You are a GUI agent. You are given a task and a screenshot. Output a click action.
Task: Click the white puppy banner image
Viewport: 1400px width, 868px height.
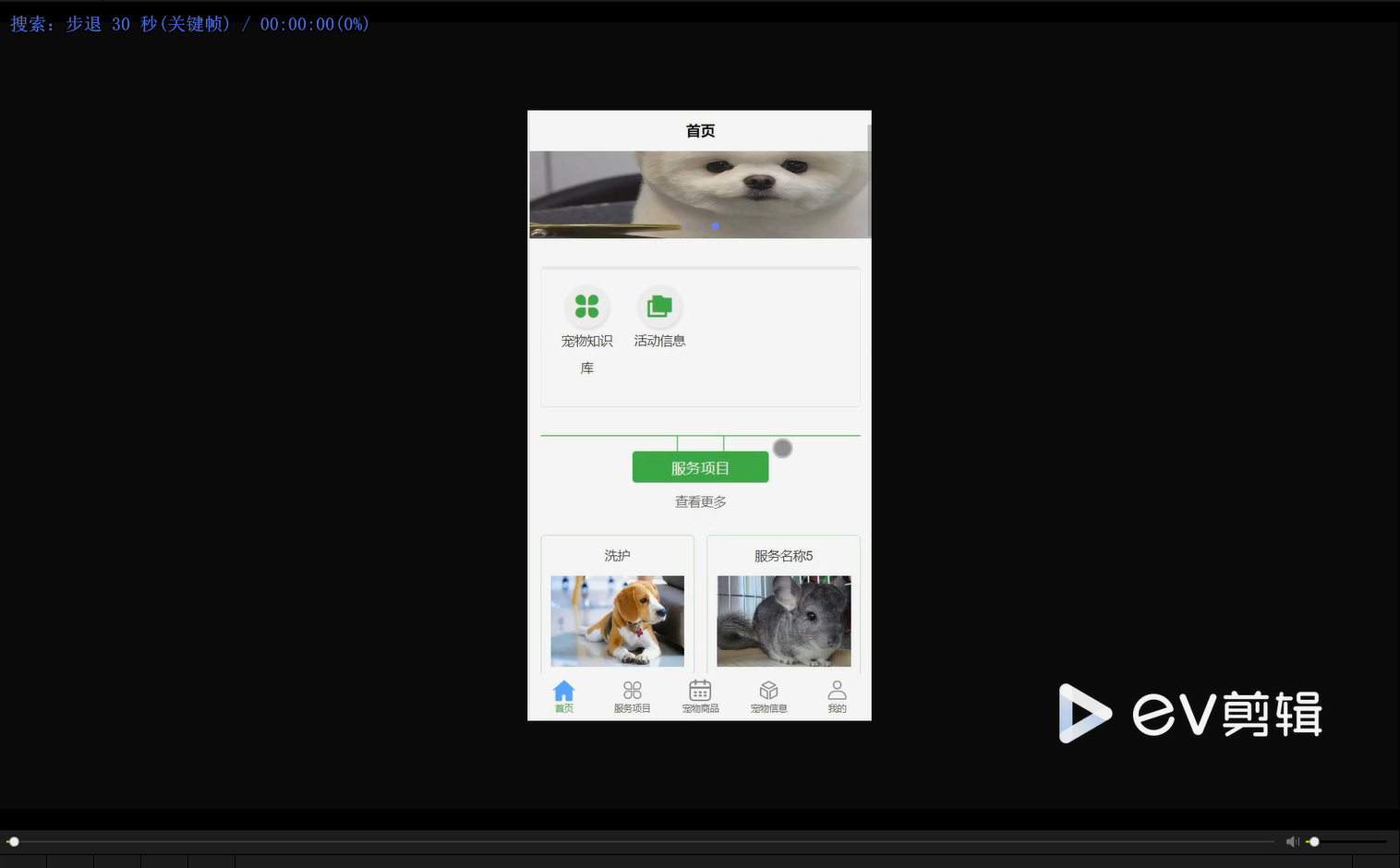(699, 194)
